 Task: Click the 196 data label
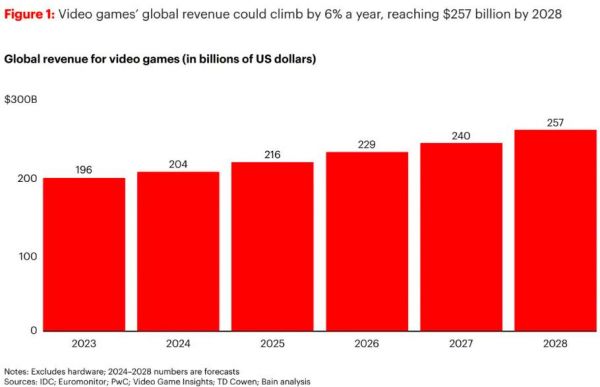pos(84,170)
